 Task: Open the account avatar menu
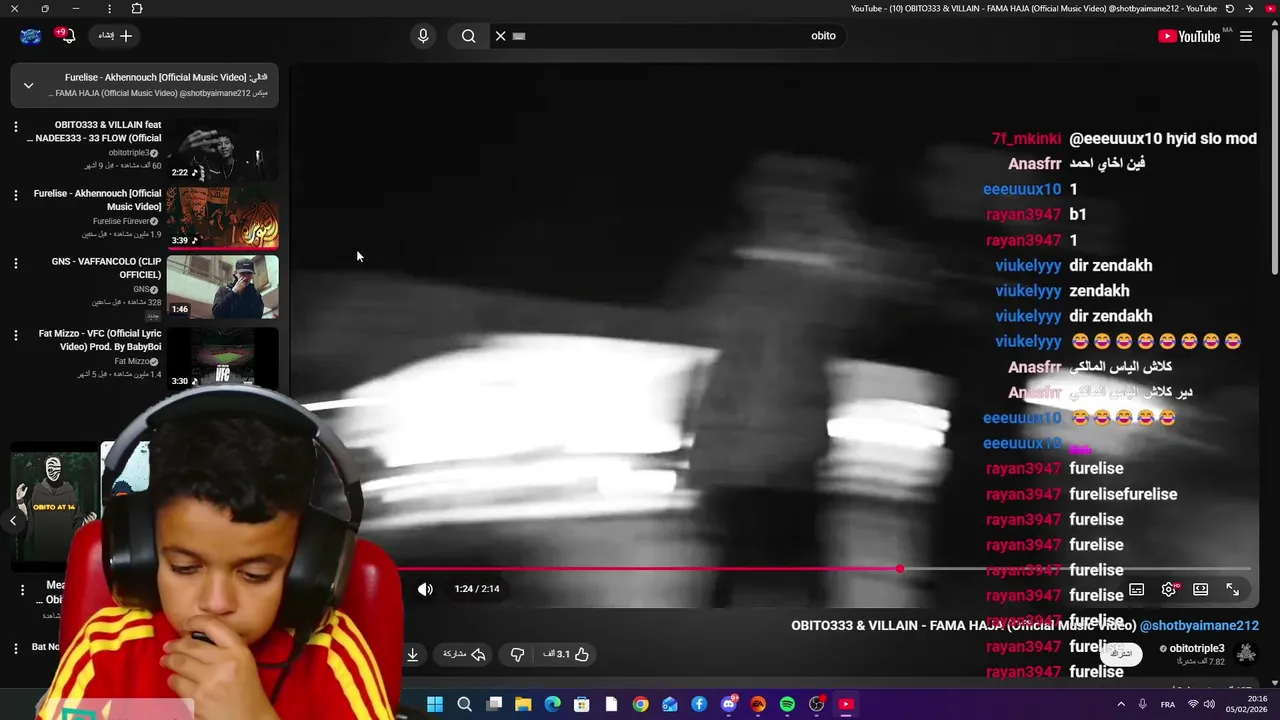pyautogui.click(x=30, y=36)
